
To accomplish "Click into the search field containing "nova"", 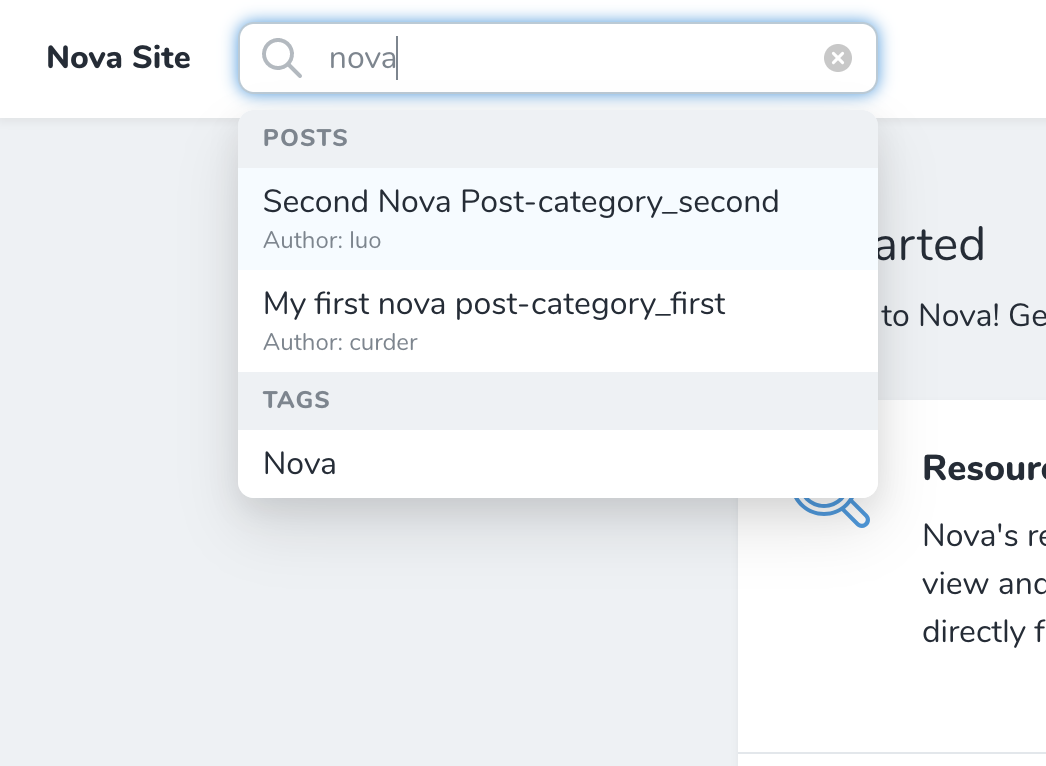I will (x=560, y=59).
